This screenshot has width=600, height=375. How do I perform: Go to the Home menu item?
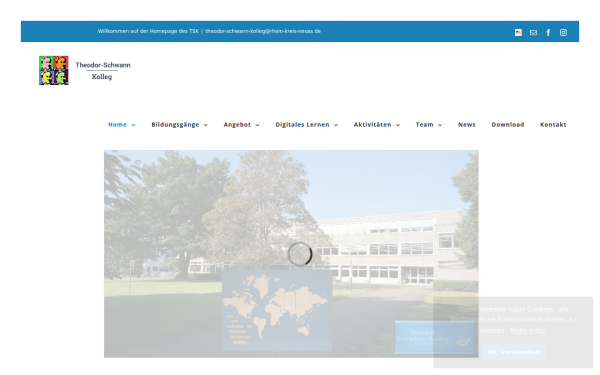[117, 125]
